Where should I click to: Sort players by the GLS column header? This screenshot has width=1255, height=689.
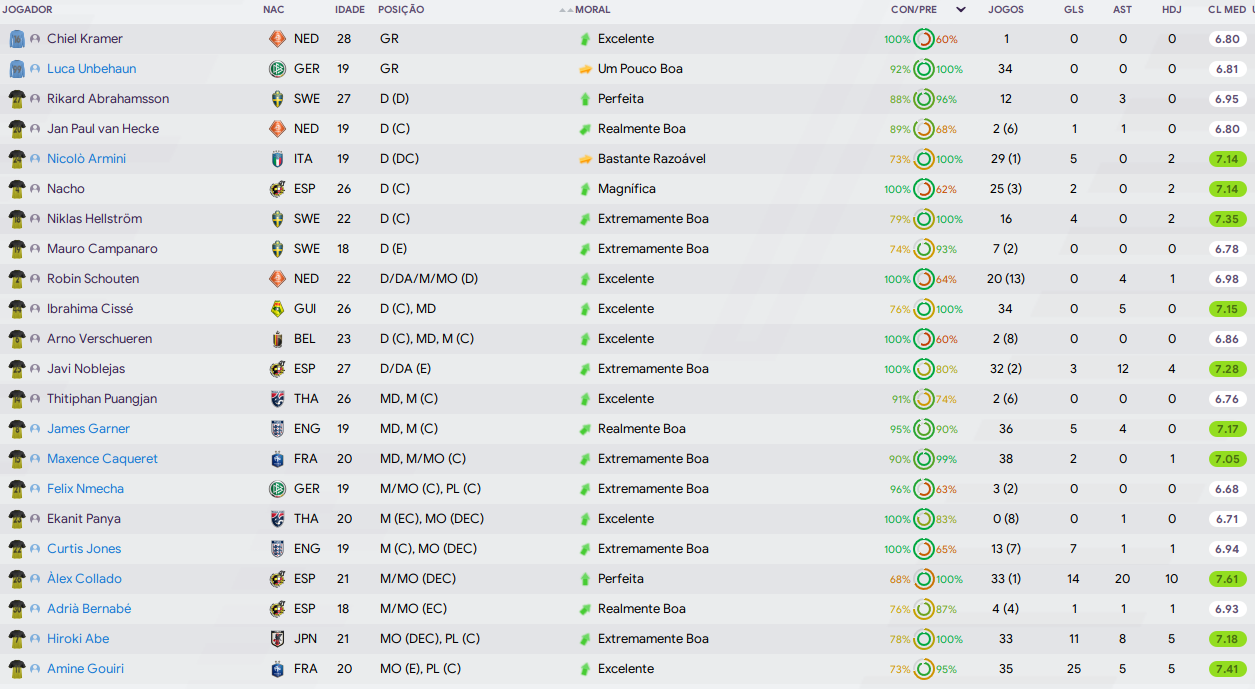pyautogui.click(x=1074, y=10)
